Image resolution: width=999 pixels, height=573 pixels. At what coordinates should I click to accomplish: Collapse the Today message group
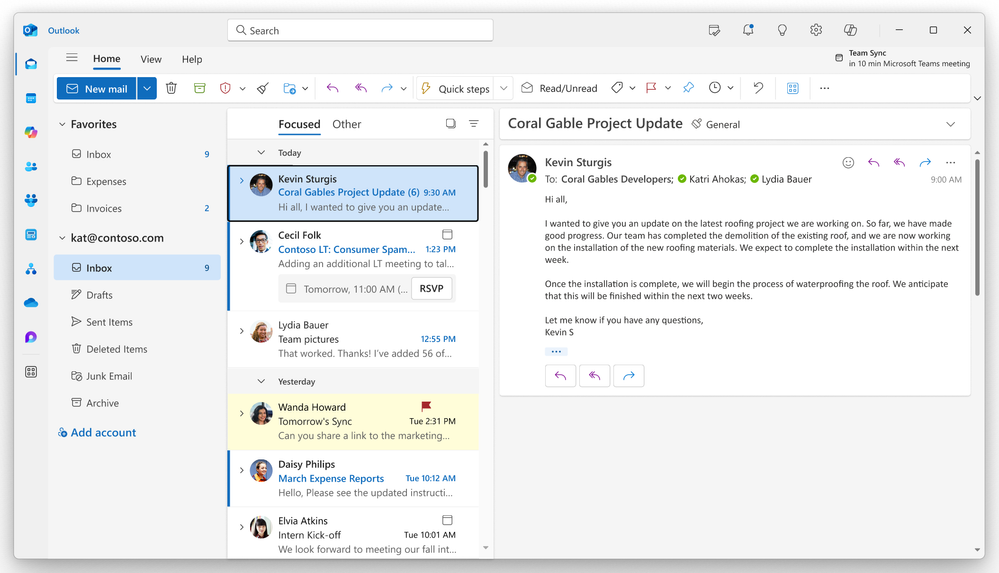(x=261, y=152)
